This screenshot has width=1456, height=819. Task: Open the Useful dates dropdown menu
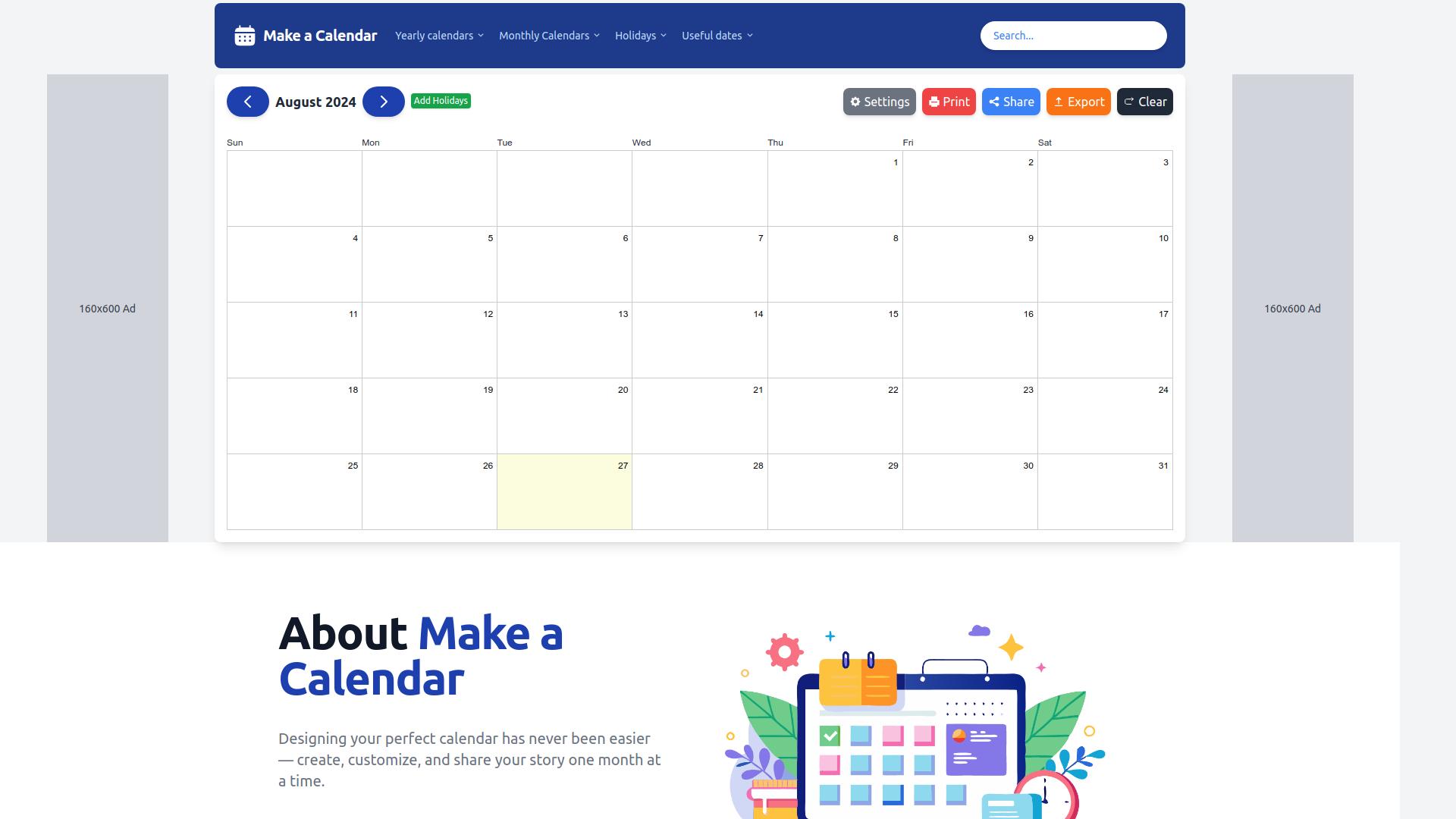click(715, 35)
